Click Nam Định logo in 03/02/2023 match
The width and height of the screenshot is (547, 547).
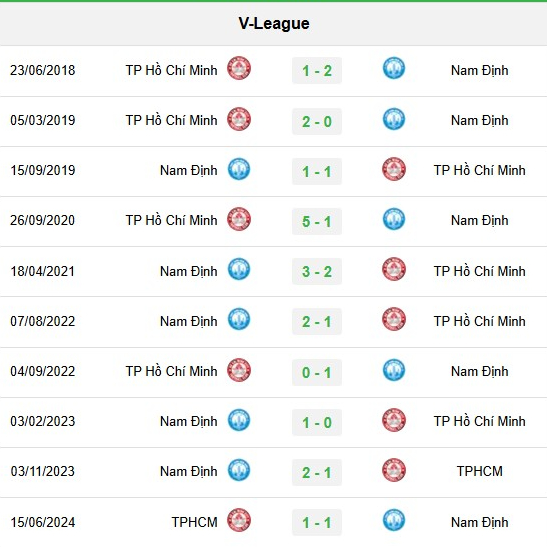click(239, 420)
